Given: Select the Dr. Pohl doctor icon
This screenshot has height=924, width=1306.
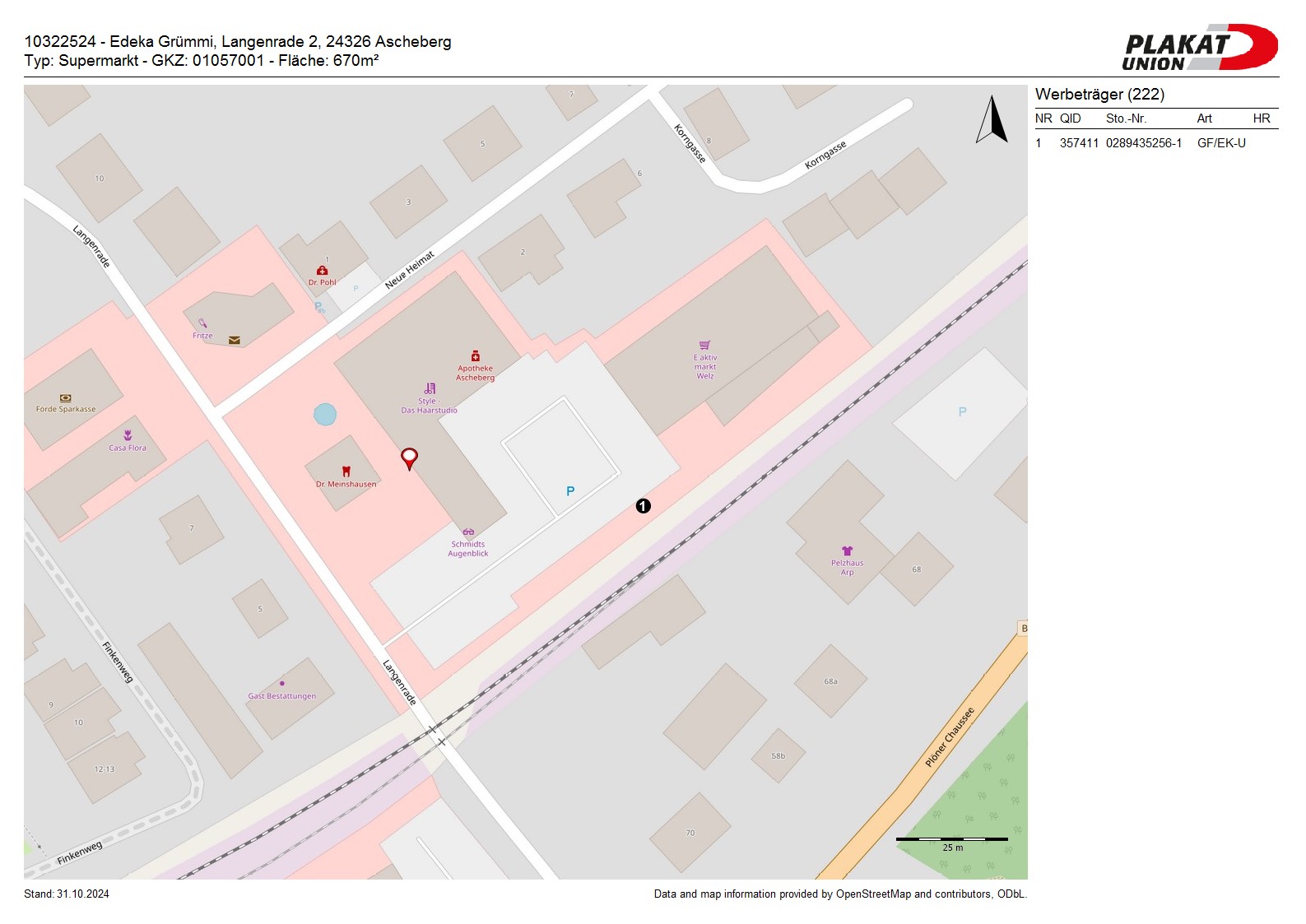Looking at the screenshot, I should [322, 271].
